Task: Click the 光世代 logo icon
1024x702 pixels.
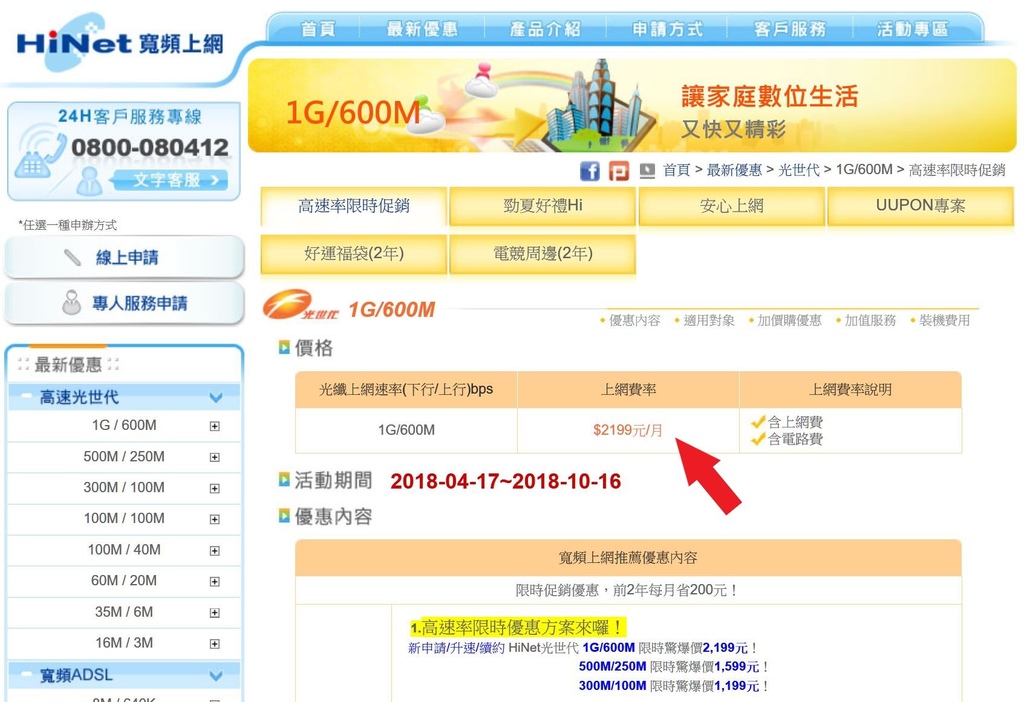Action: [x=302, y=306]
